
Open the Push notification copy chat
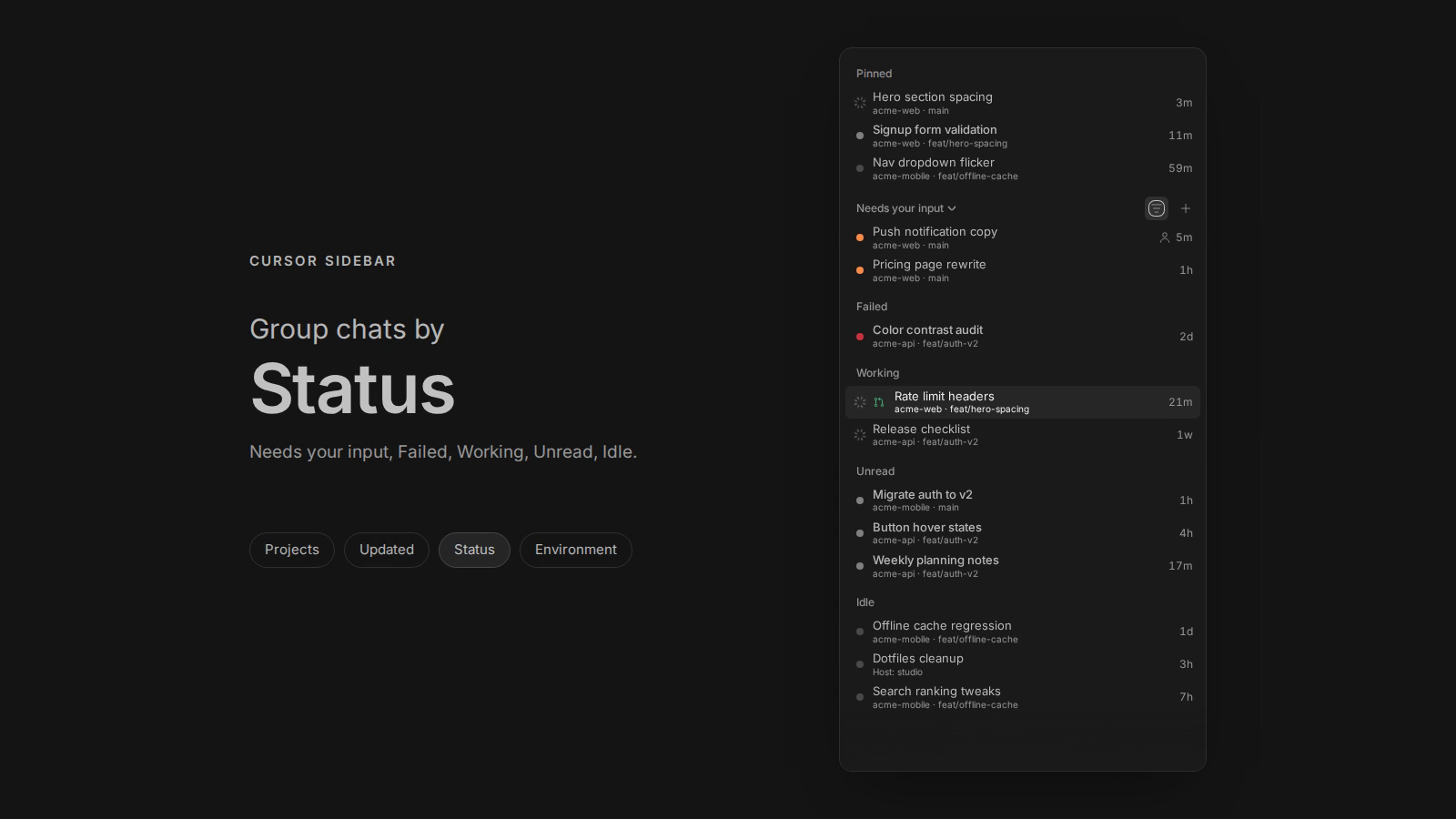coord(1023,238)
